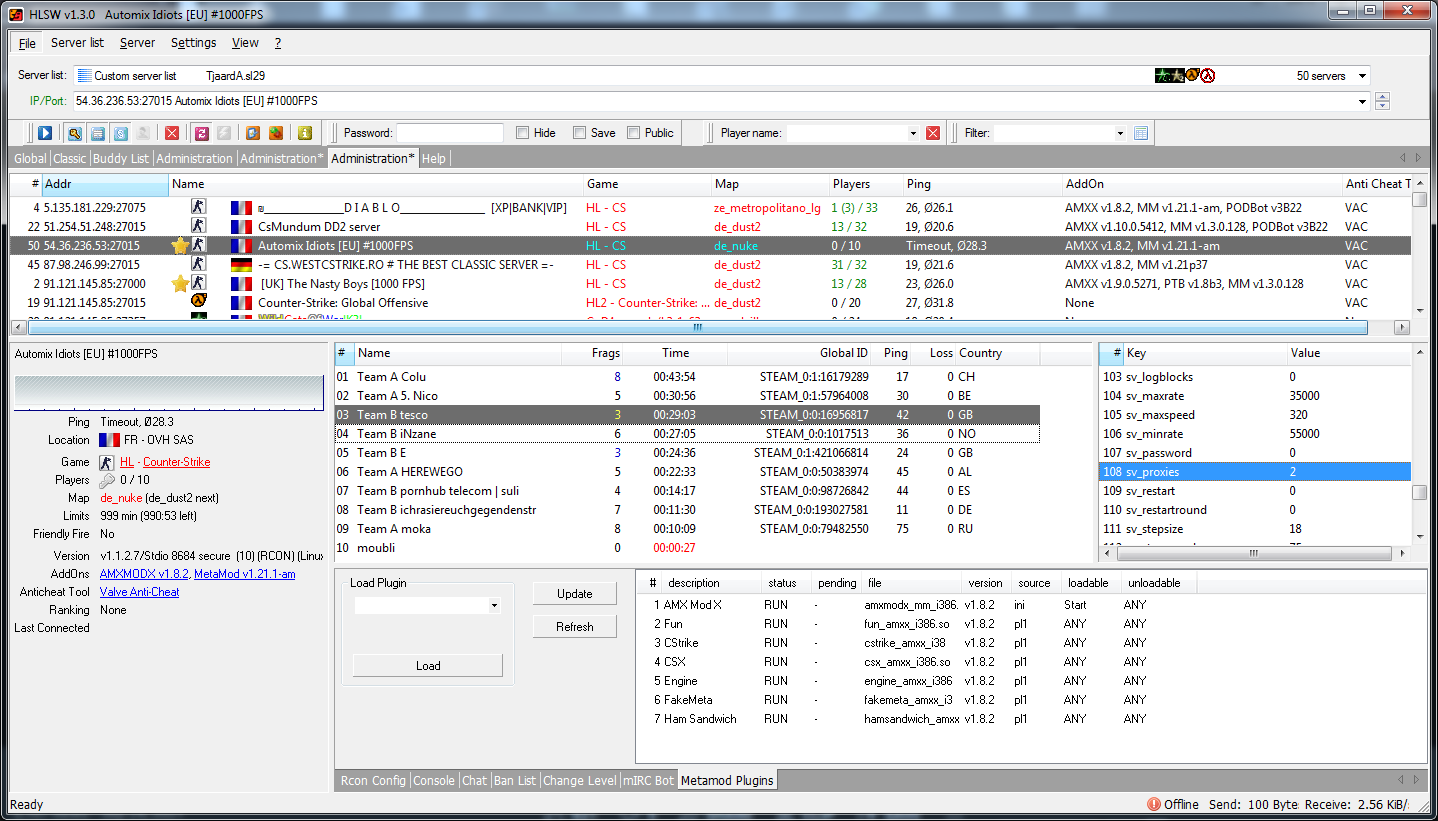Toggle the Save password checkbox
Image resolution: width=1438 pixels, height=821 pixels.
[579, 132]
